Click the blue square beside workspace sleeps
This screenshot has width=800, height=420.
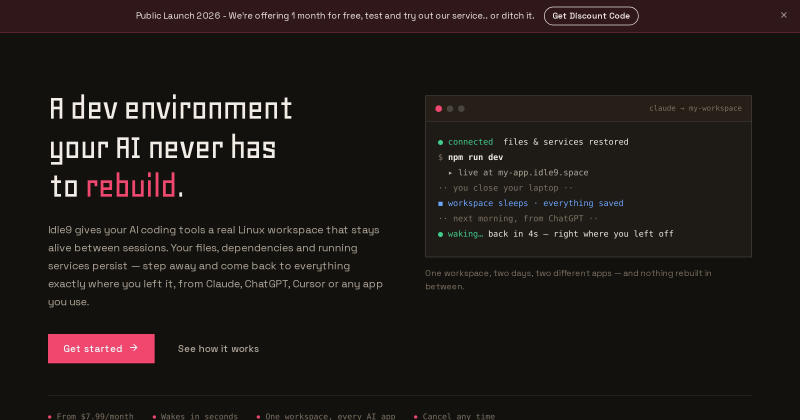pos(440,204)
